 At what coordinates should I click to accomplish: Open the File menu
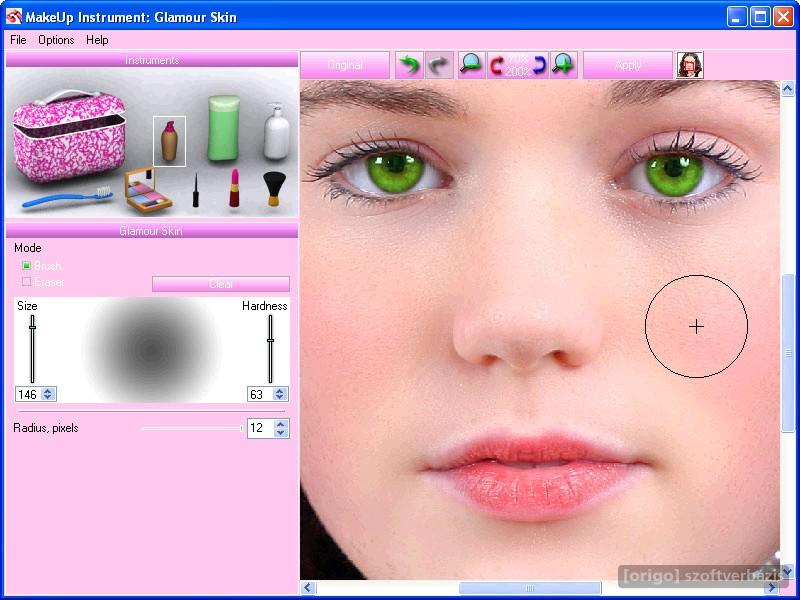[x=18, y=40]
